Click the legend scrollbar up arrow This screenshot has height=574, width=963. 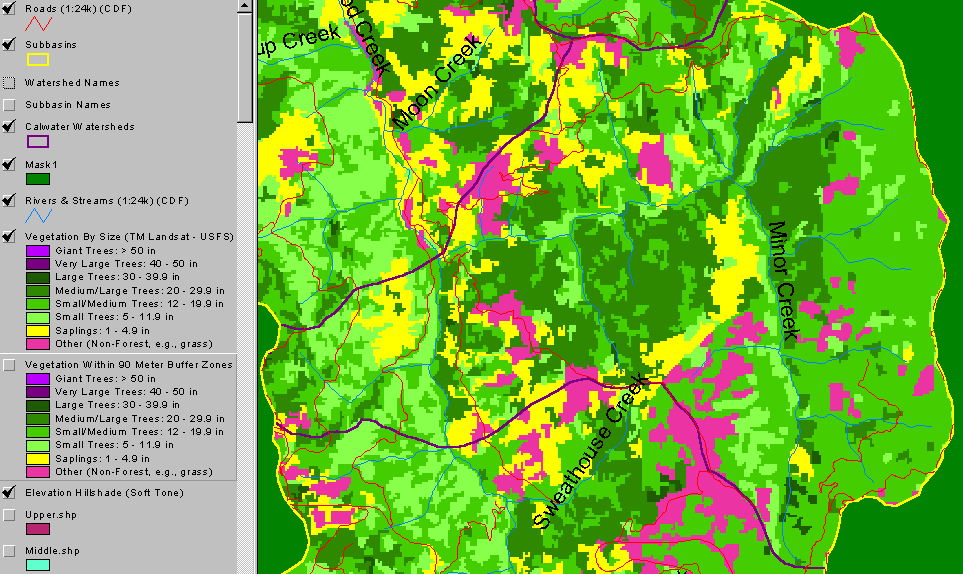(244, 6)
